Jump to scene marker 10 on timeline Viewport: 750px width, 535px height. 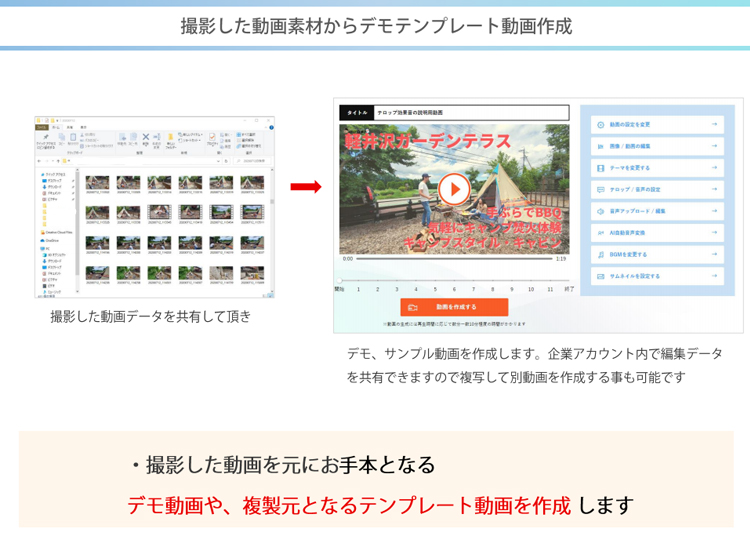click(x=531, y=289)
